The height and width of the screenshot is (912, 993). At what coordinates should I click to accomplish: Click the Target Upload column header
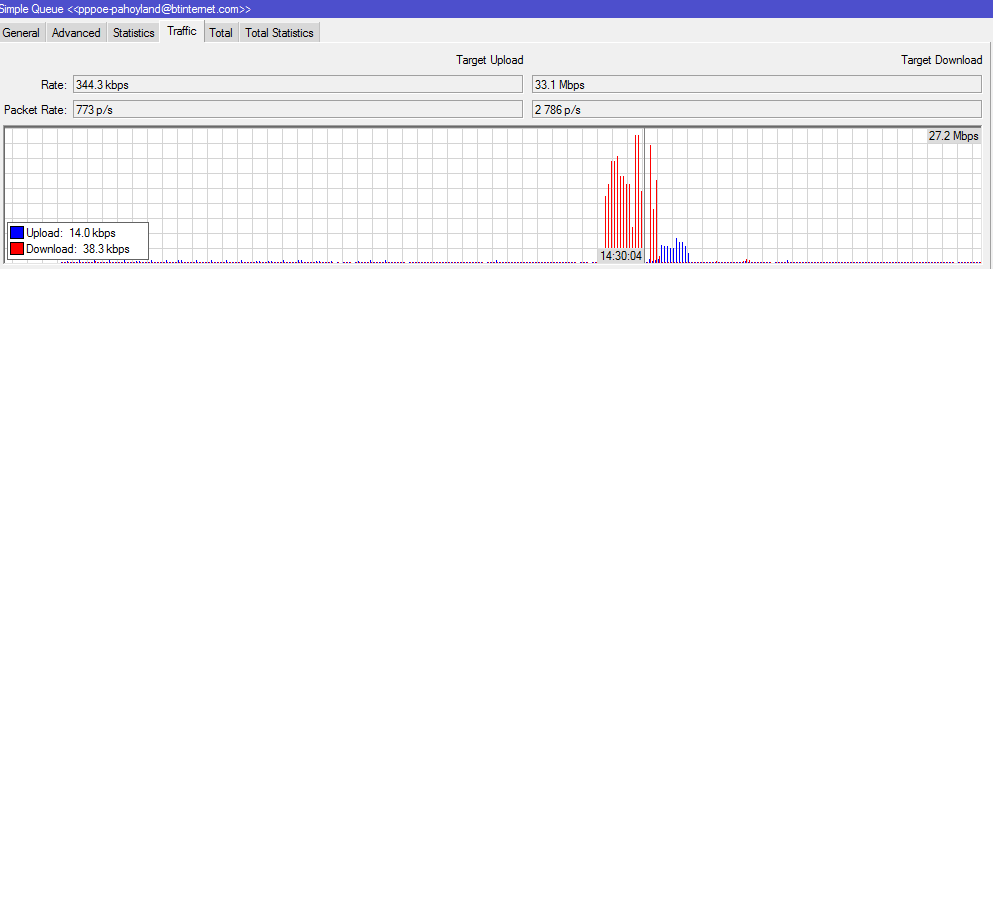(x=489, y=60)
